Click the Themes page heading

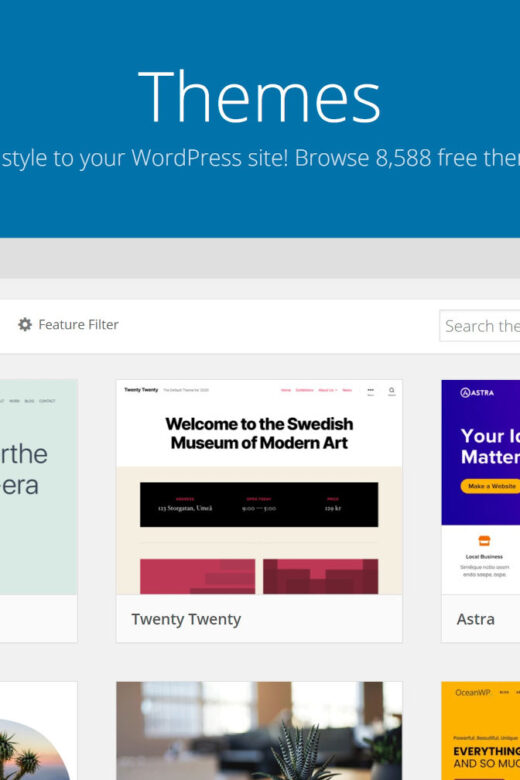(x=259, y=96)
